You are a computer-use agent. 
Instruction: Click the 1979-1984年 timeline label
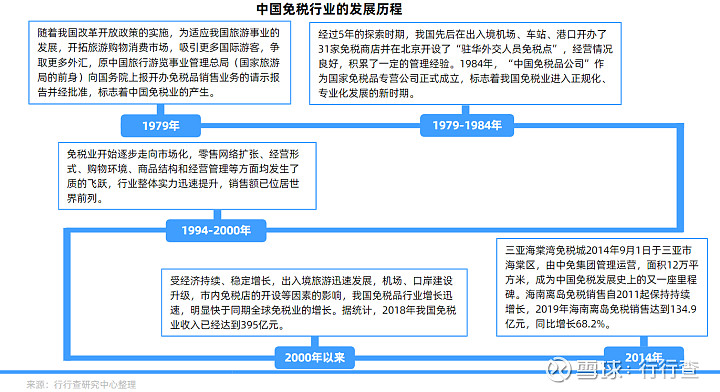467,125
